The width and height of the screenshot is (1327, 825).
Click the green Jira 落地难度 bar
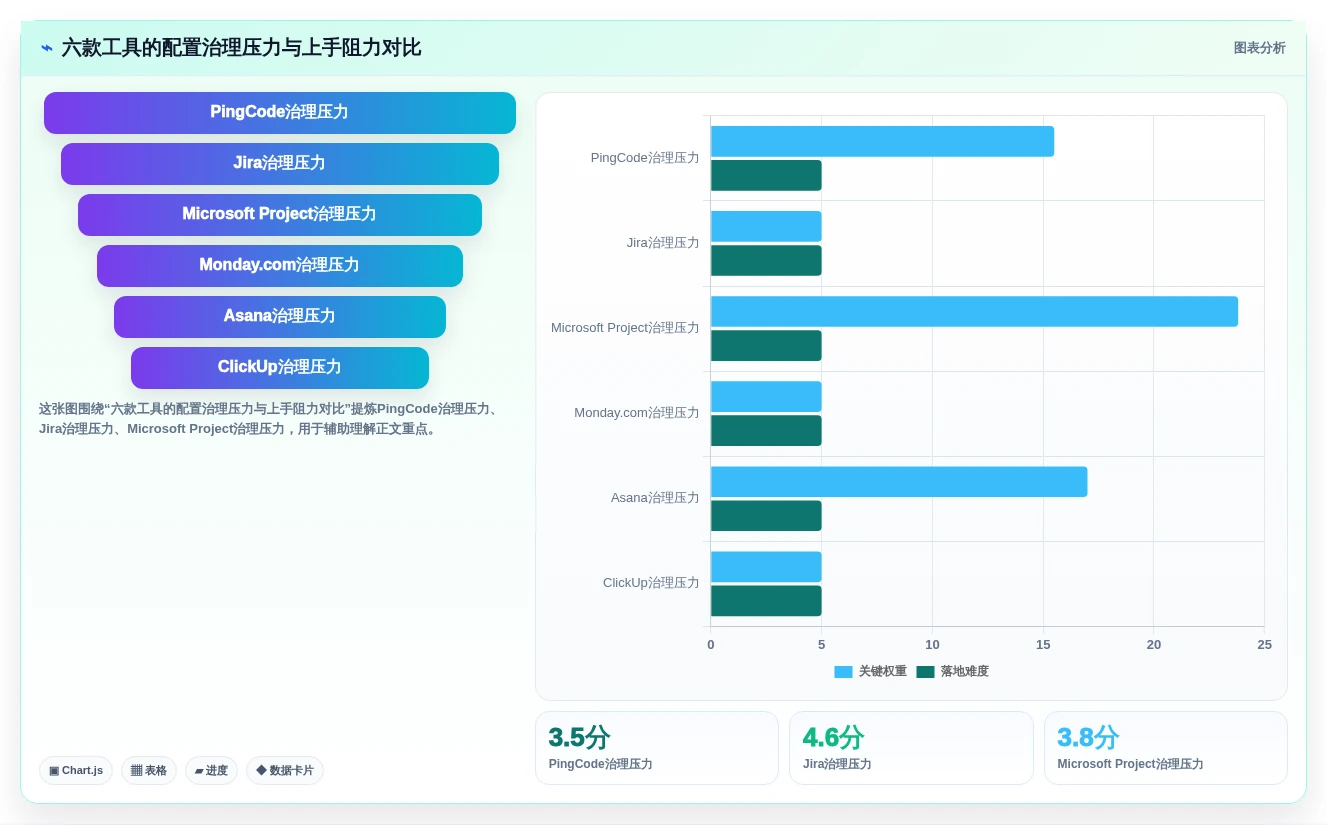[x=766, y=261]
